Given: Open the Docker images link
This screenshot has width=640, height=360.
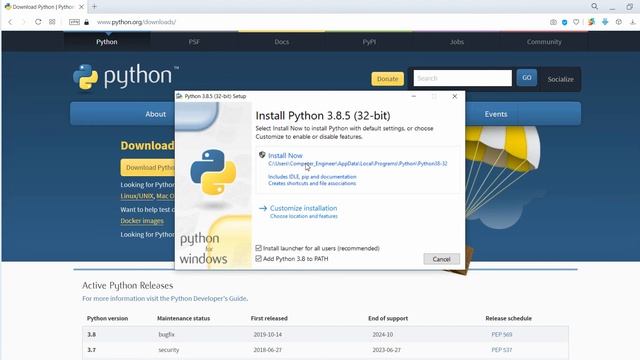Looking at the screenshot, I should 142,221.
